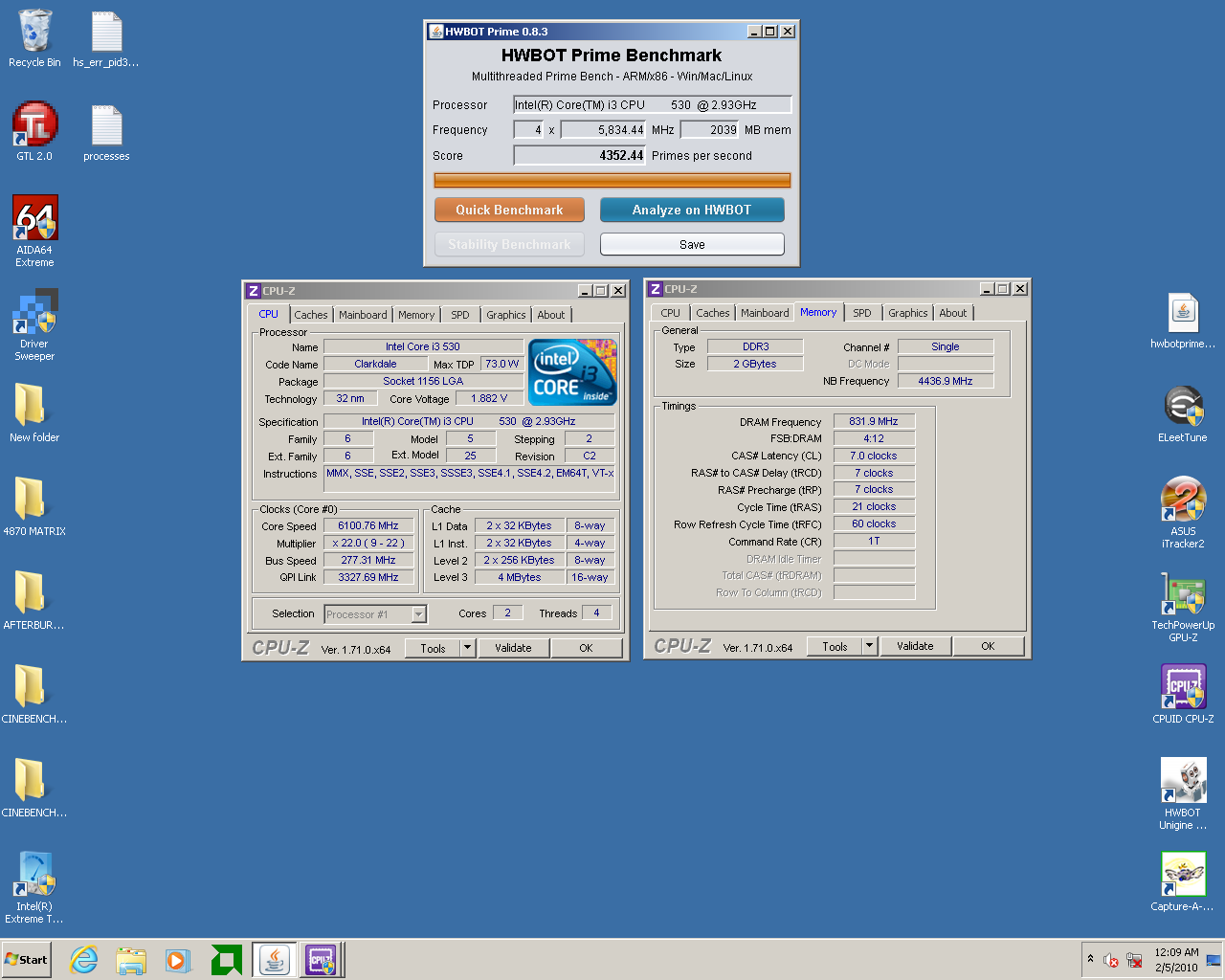
Task: Launch HWBOT Unigine shortcut
Action: tap(1183, 794)
